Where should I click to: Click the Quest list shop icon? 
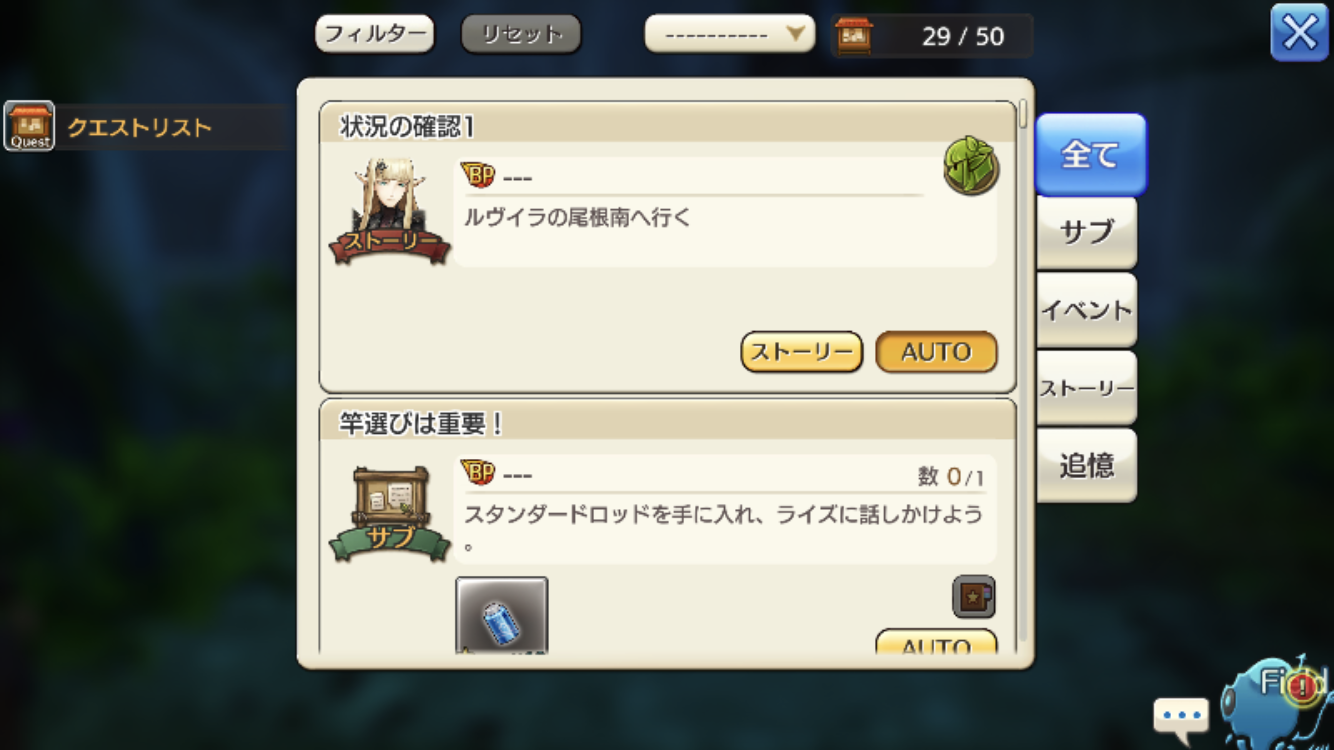(29, 126)
